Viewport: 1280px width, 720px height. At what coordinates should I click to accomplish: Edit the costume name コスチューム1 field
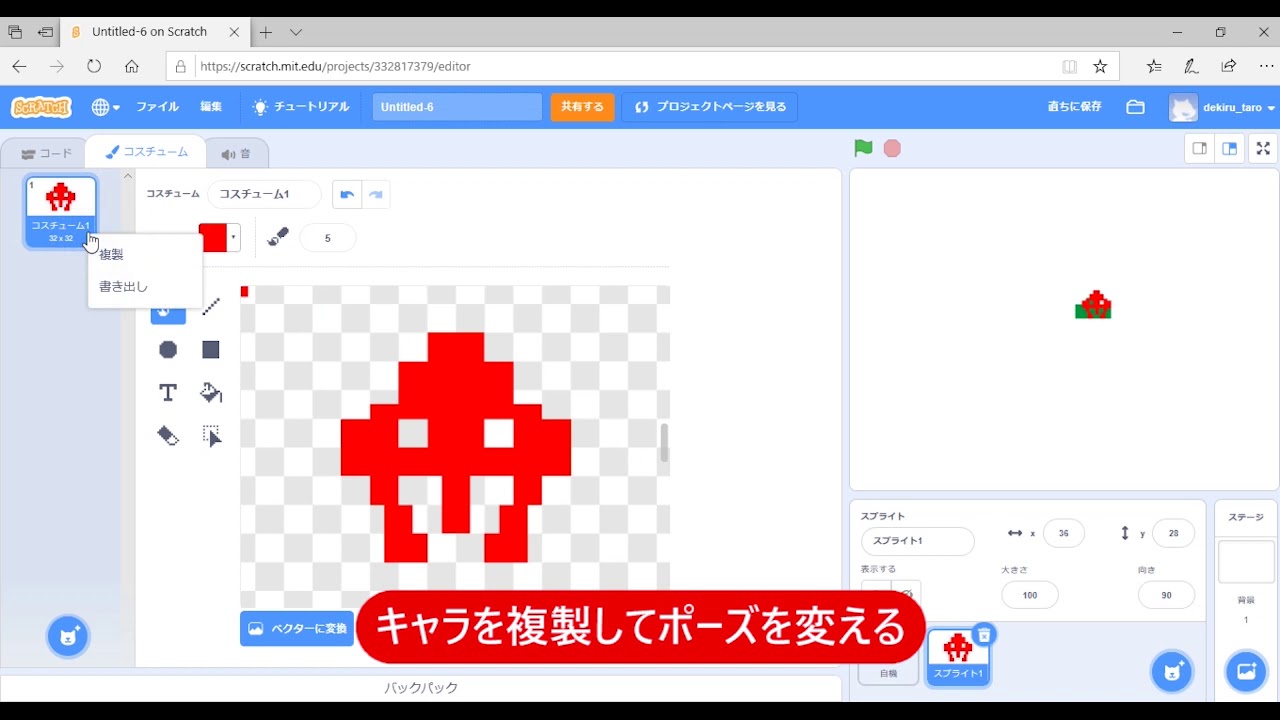tap(265, 194)
